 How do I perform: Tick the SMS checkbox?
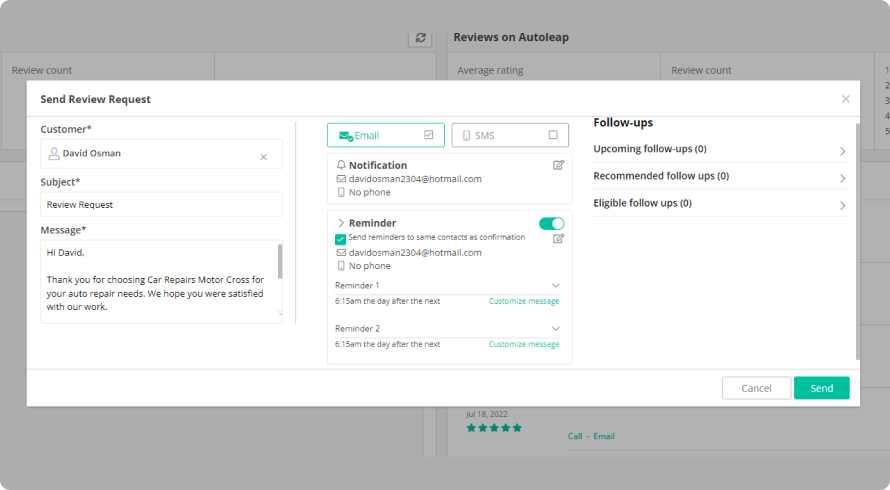[x=553, y=135]
